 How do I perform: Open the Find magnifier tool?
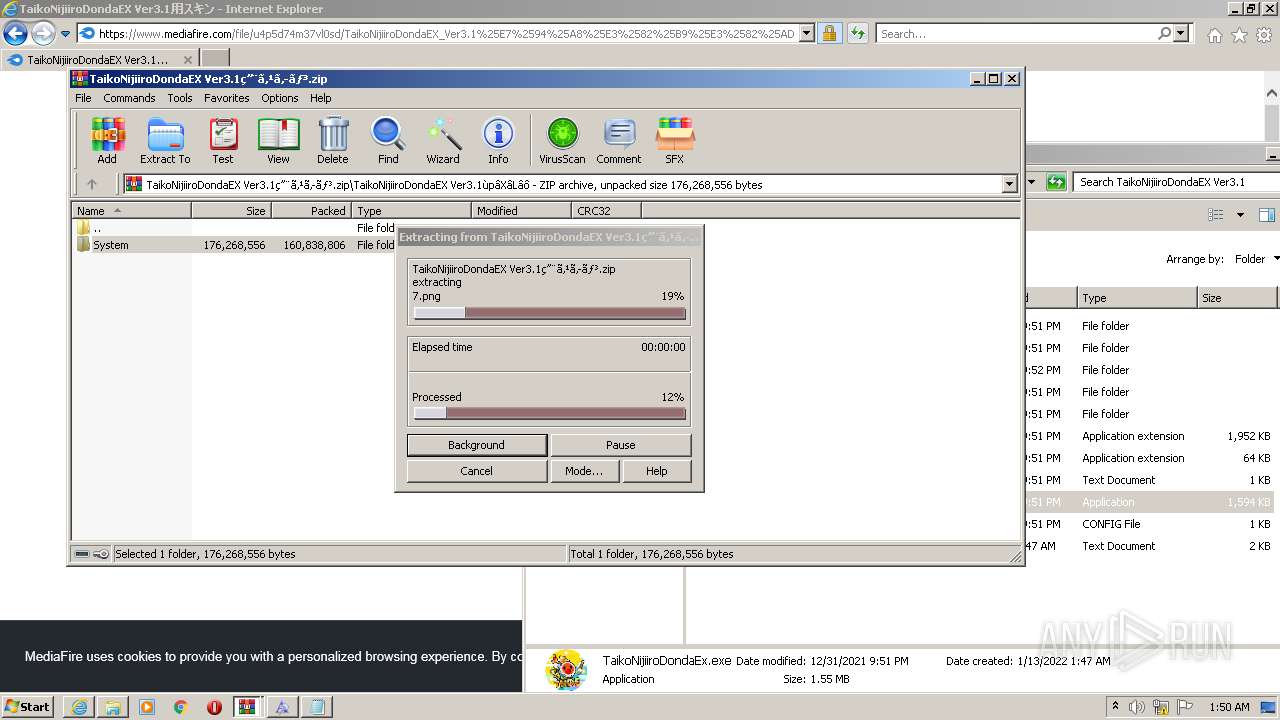click(388, 140)
